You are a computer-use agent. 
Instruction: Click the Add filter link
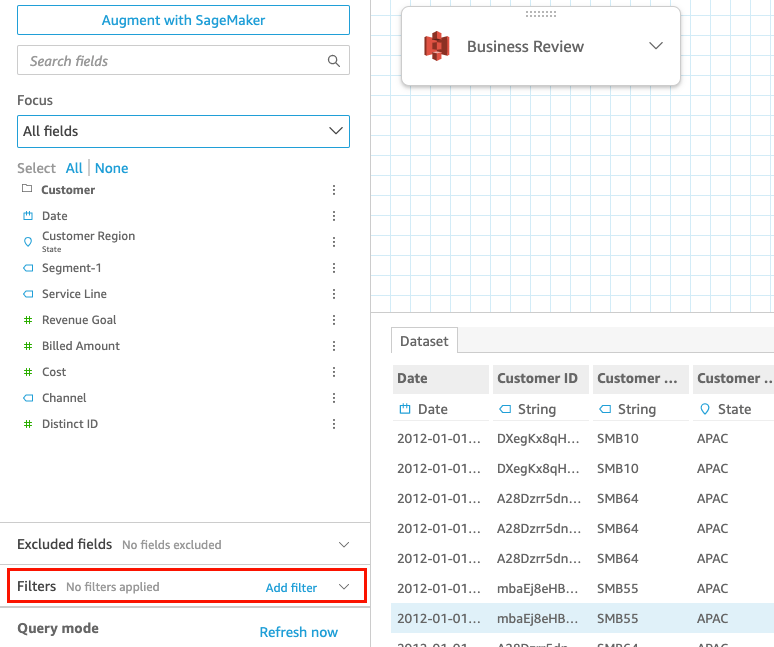coord(291,588)
